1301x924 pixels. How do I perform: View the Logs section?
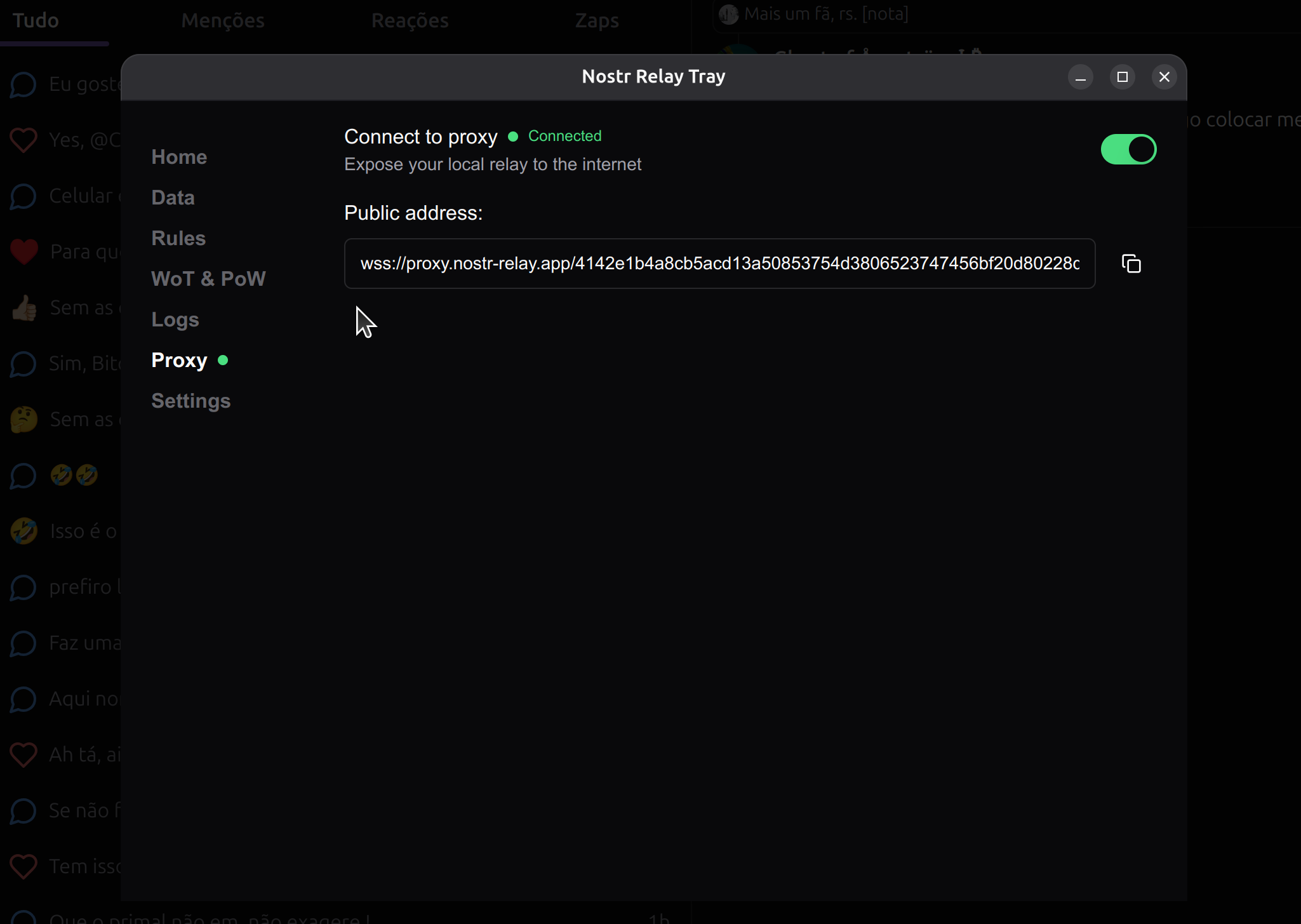pyautogui.click(x=175, y=319)
